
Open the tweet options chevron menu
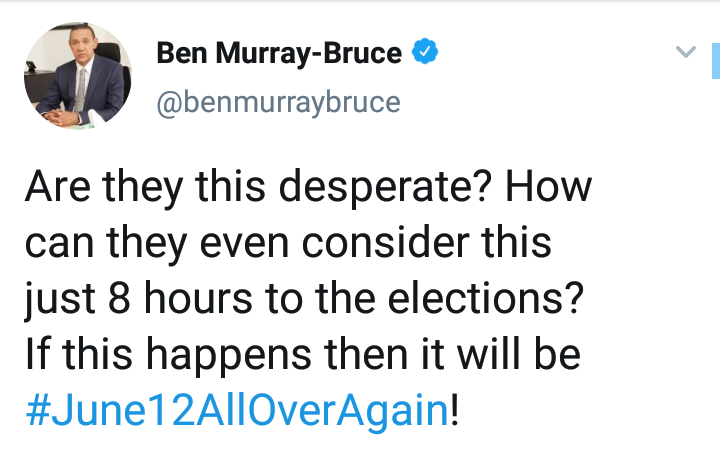click(685, 51)
